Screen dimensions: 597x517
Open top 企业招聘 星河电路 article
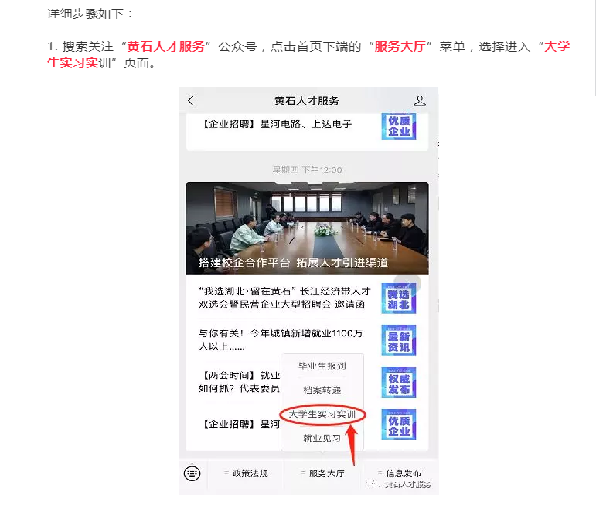tap(278, 124)
